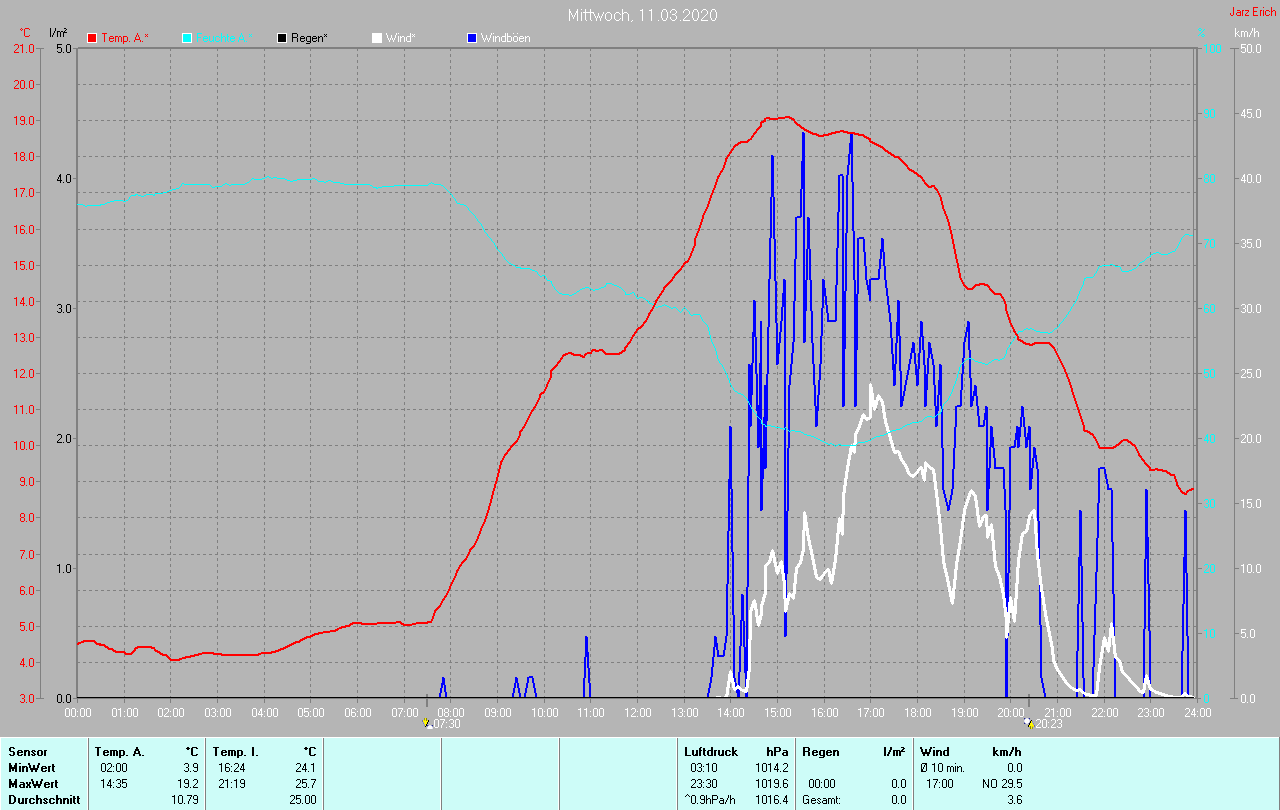Click the Jarz Erich author text

pyautogui.click(x=1253, y=13)
